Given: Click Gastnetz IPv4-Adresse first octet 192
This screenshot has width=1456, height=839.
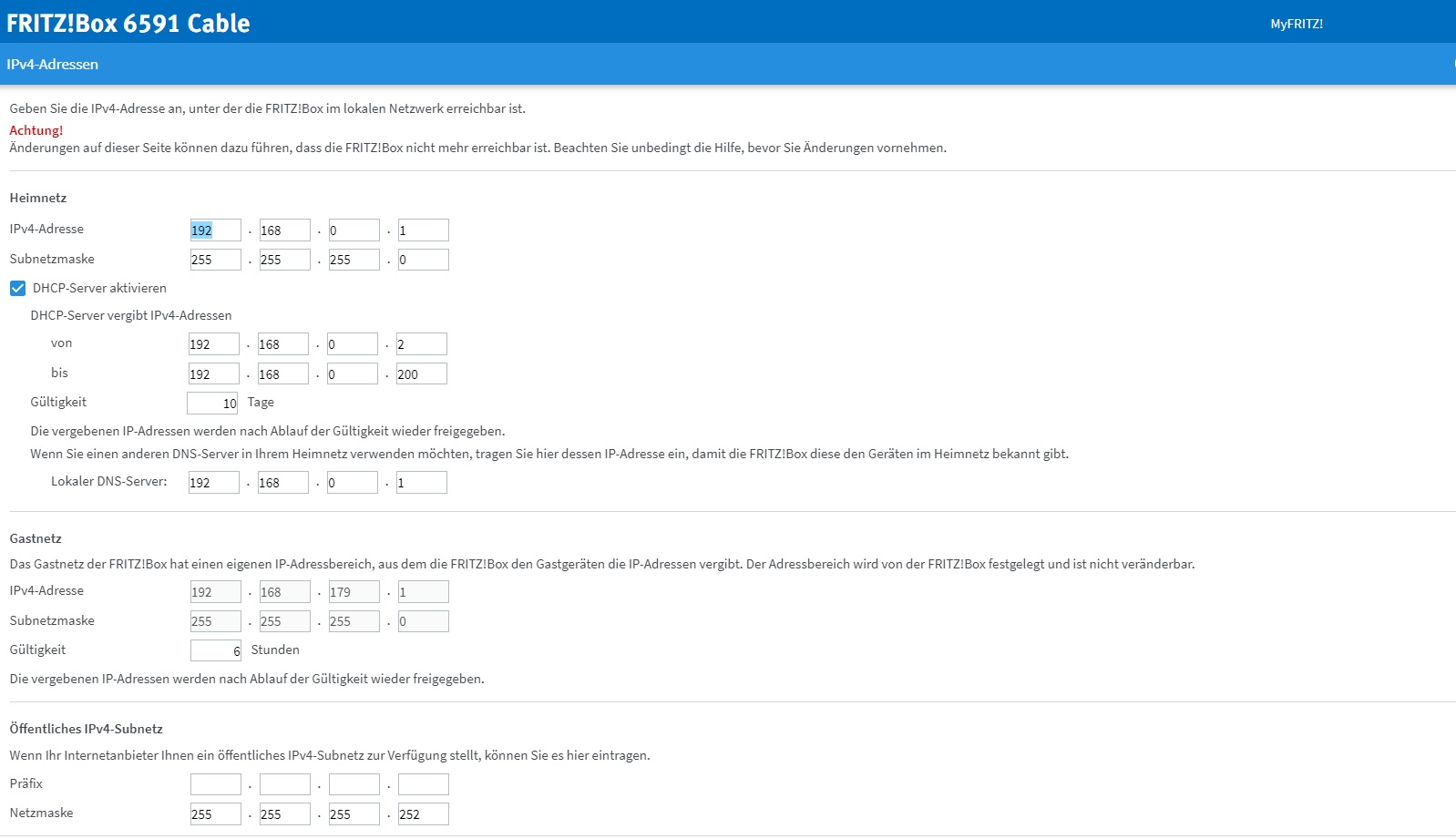Looking at the screenshot, I should [x=216, y=592].
